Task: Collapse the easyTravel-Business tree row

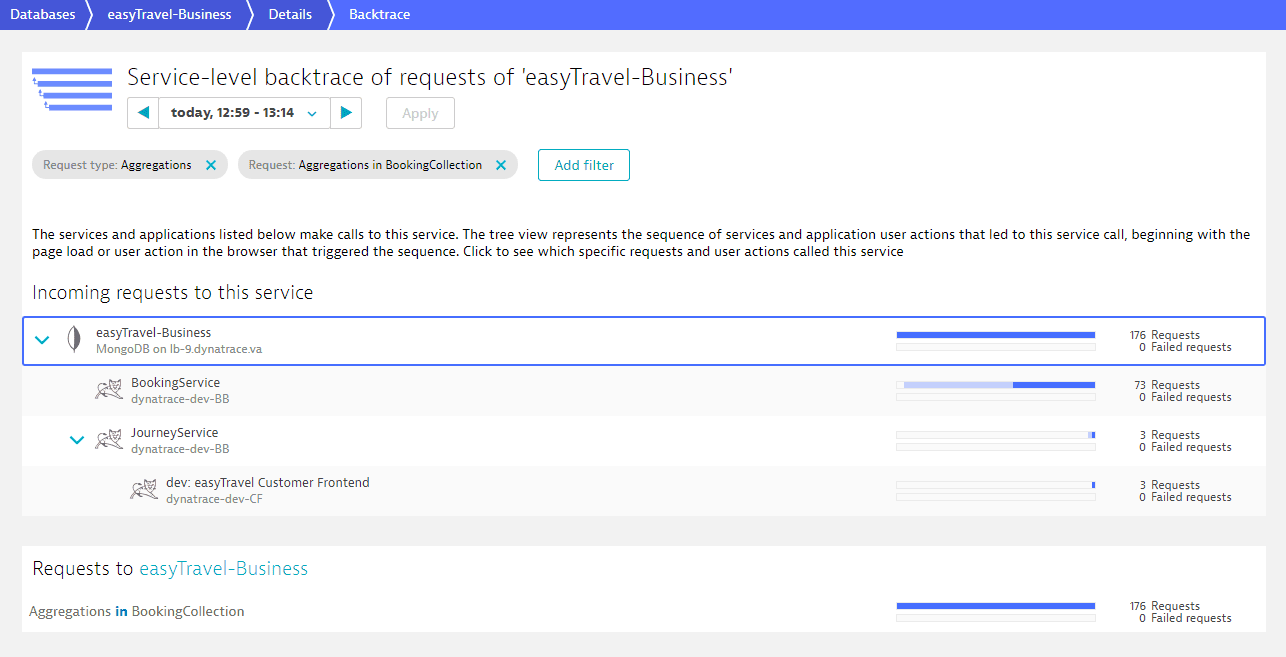Action: point(42,340)
